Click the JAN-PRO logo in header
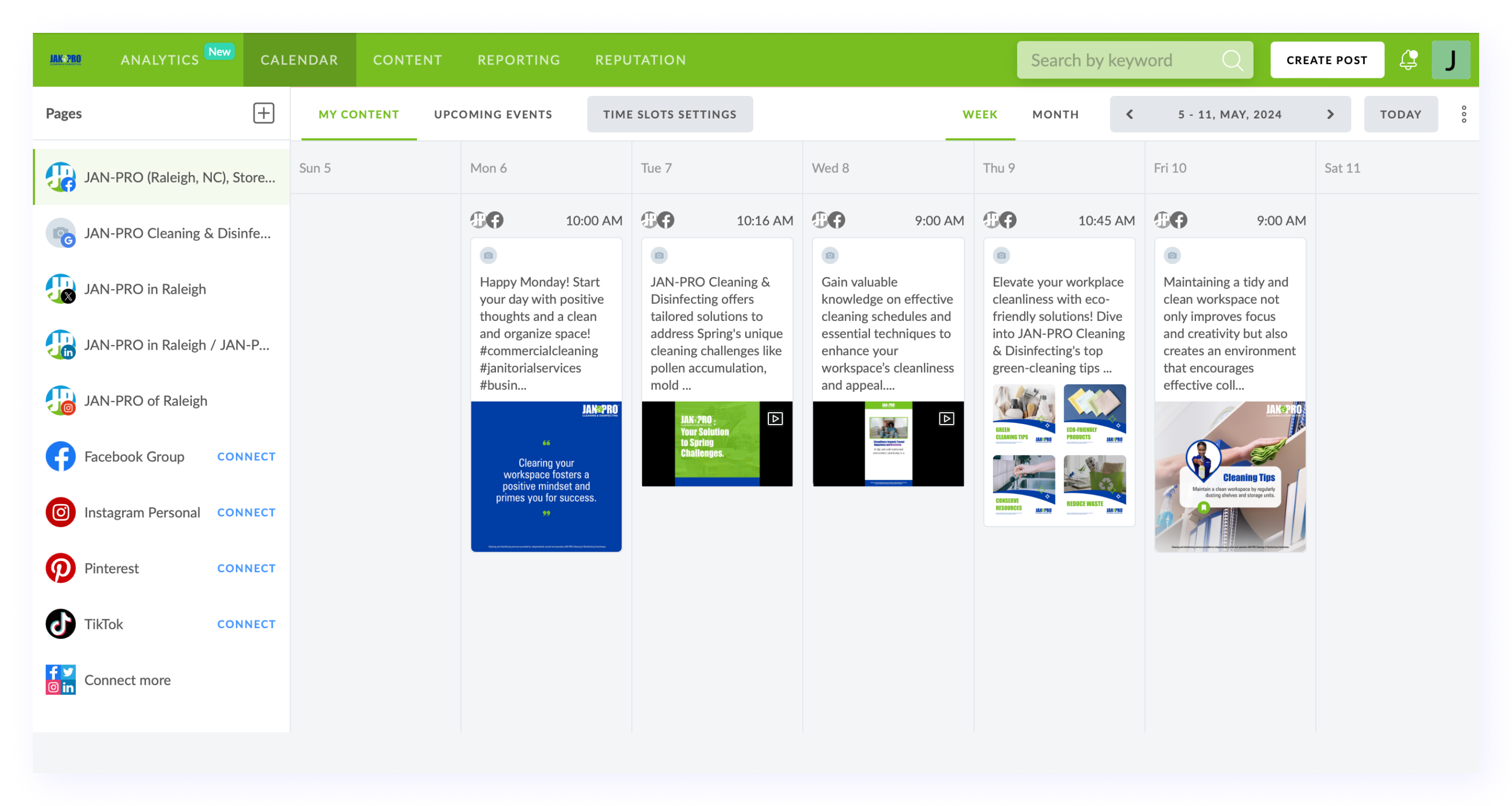 pos(65,59)
